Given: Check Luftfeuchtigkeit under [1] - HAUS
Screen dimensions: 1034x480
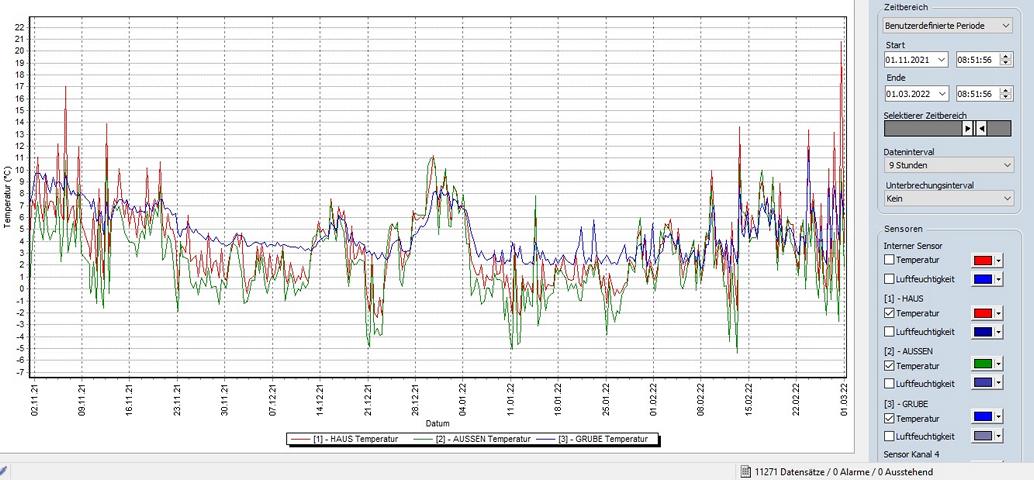Looking at the screenshot, I should [x=889, y=331].
